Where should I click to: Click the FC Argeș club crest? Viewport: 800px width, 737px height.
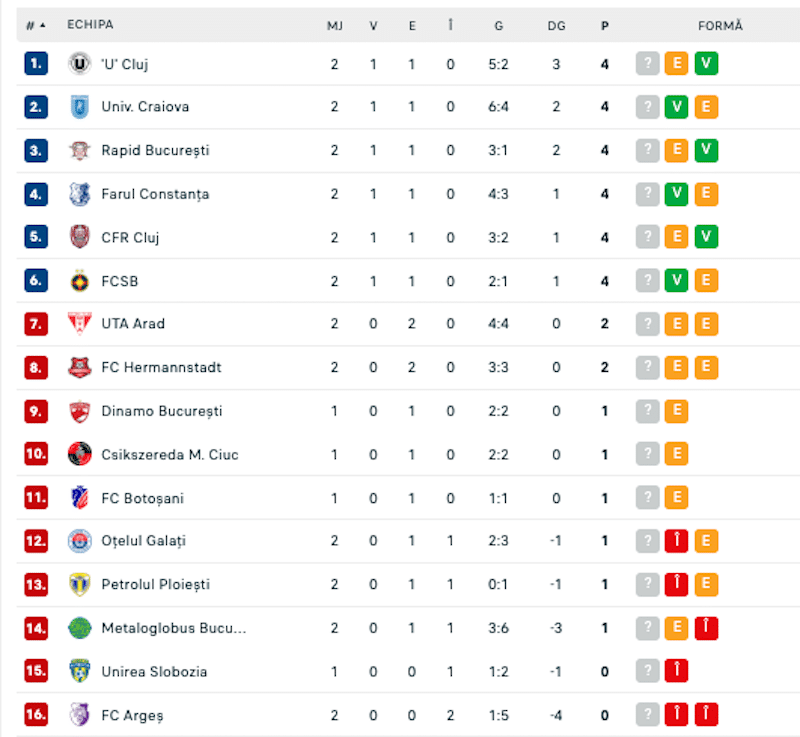[x=80, y=715]
